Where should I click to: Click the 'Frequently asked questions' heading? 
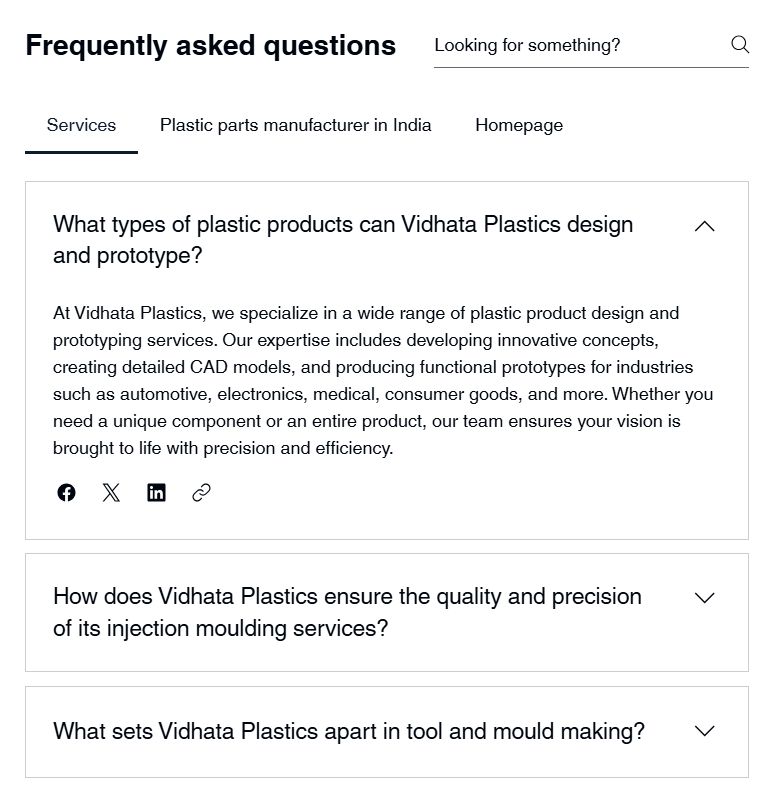pyautogui.click(x=210, y=45)
